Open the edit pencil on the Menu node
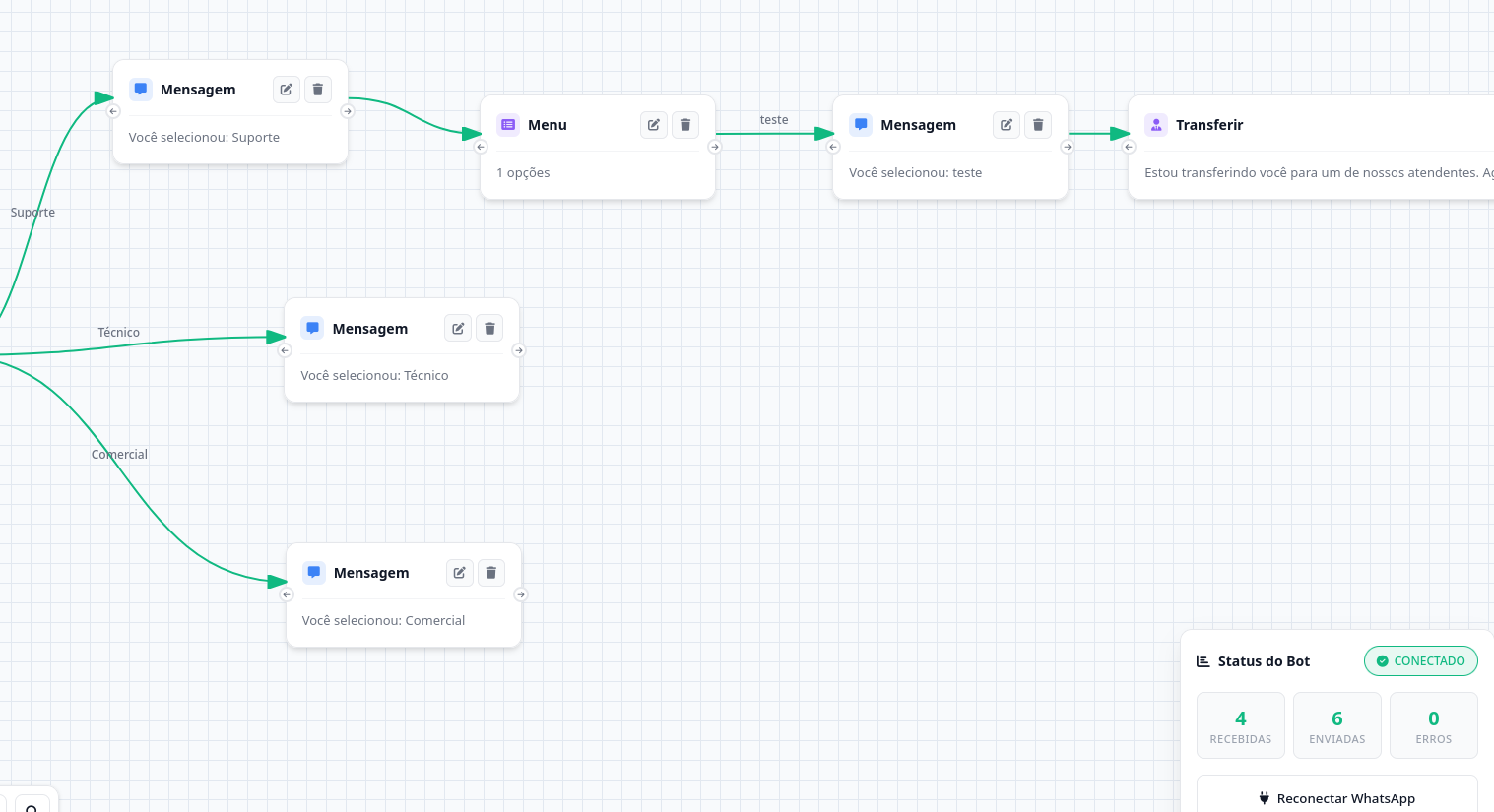Viewport: 1494px width, 812px height. pos(654,125)
